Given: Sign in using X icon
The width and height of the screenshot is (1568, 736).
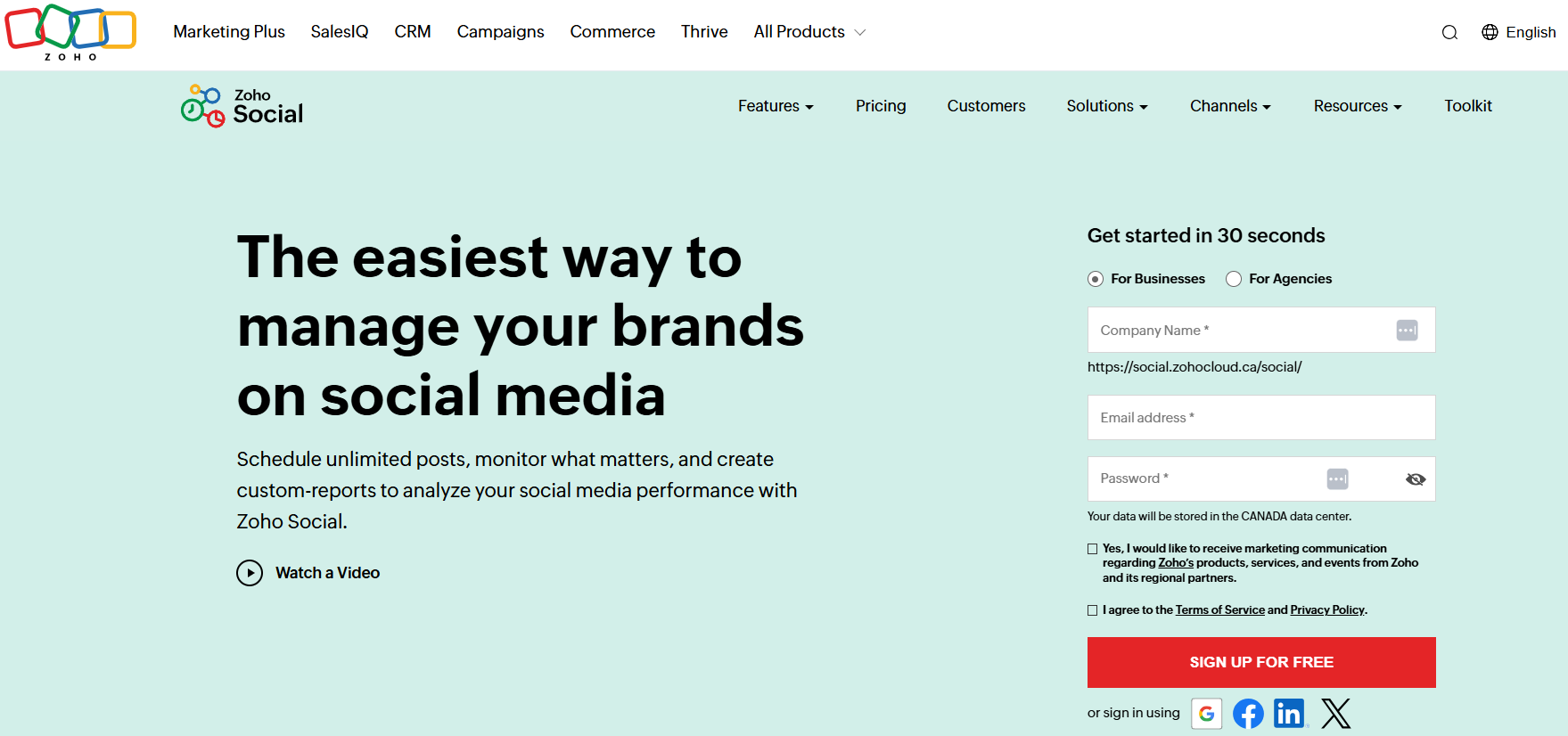Looking at the screenshot, I should [1335, 713].
